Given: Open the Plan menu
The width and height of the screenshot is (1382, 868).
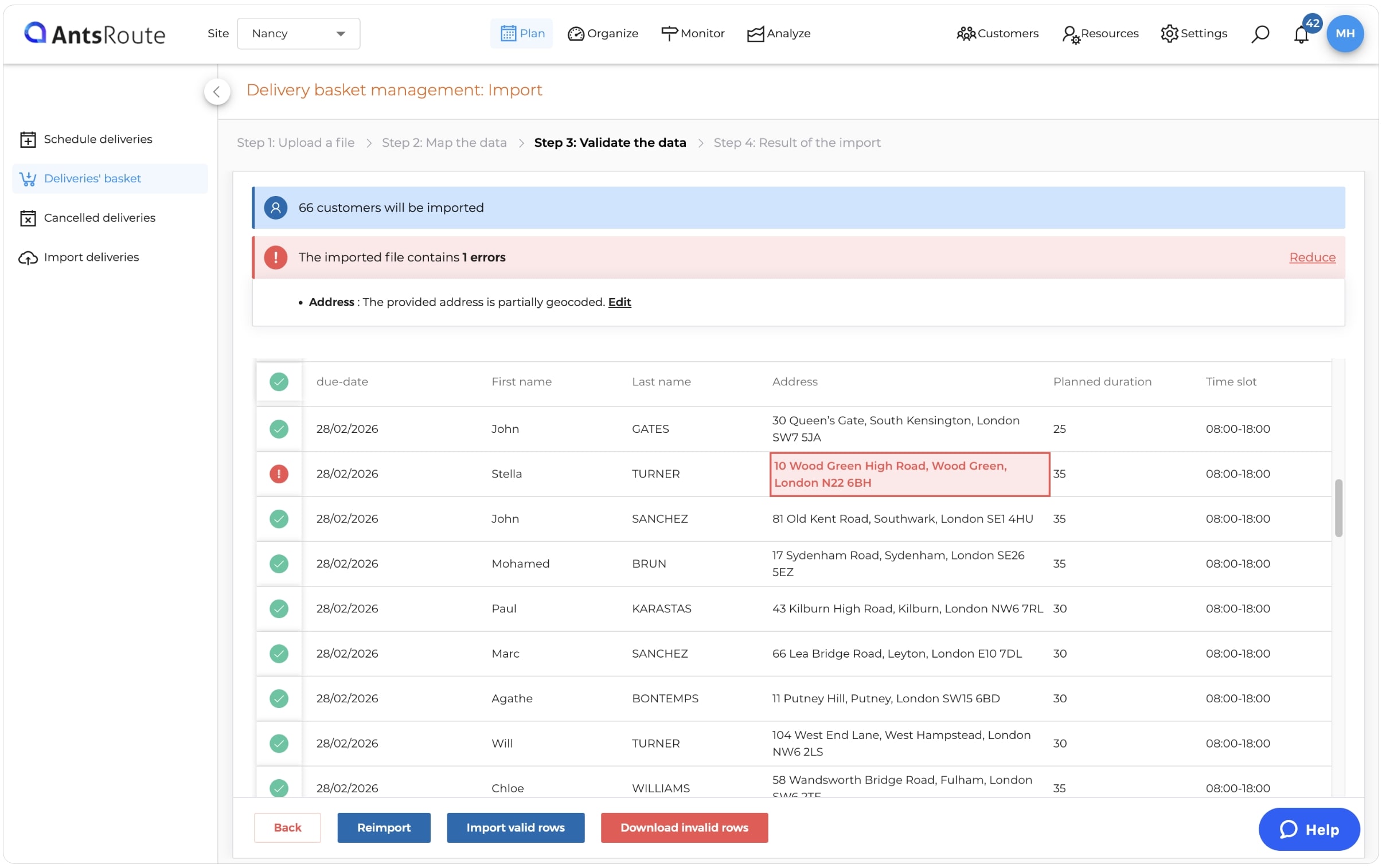Looking at the screenshot, I should (522, 33).
